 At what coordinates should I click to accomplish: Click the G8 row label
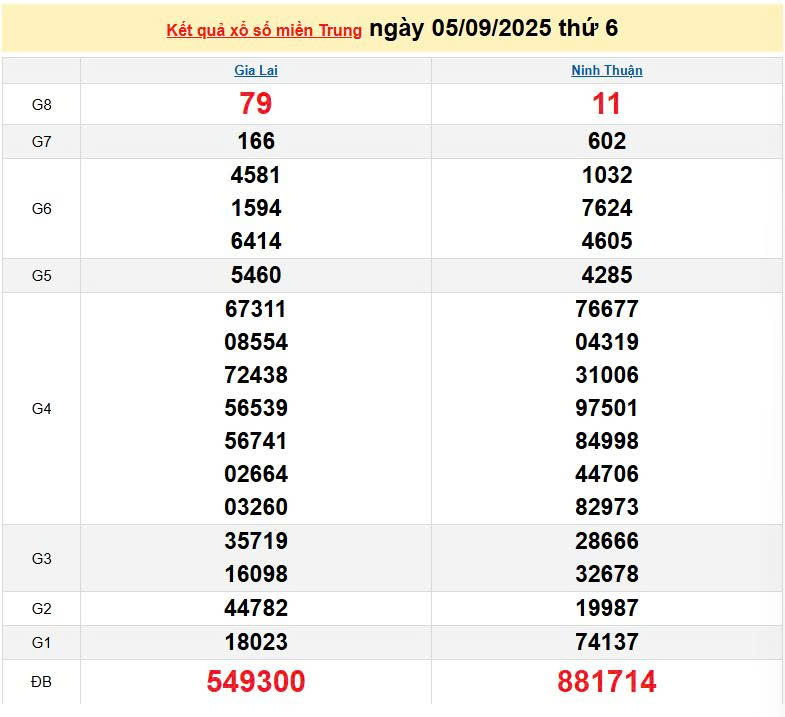pyautogui.click(x=42, y=105)
